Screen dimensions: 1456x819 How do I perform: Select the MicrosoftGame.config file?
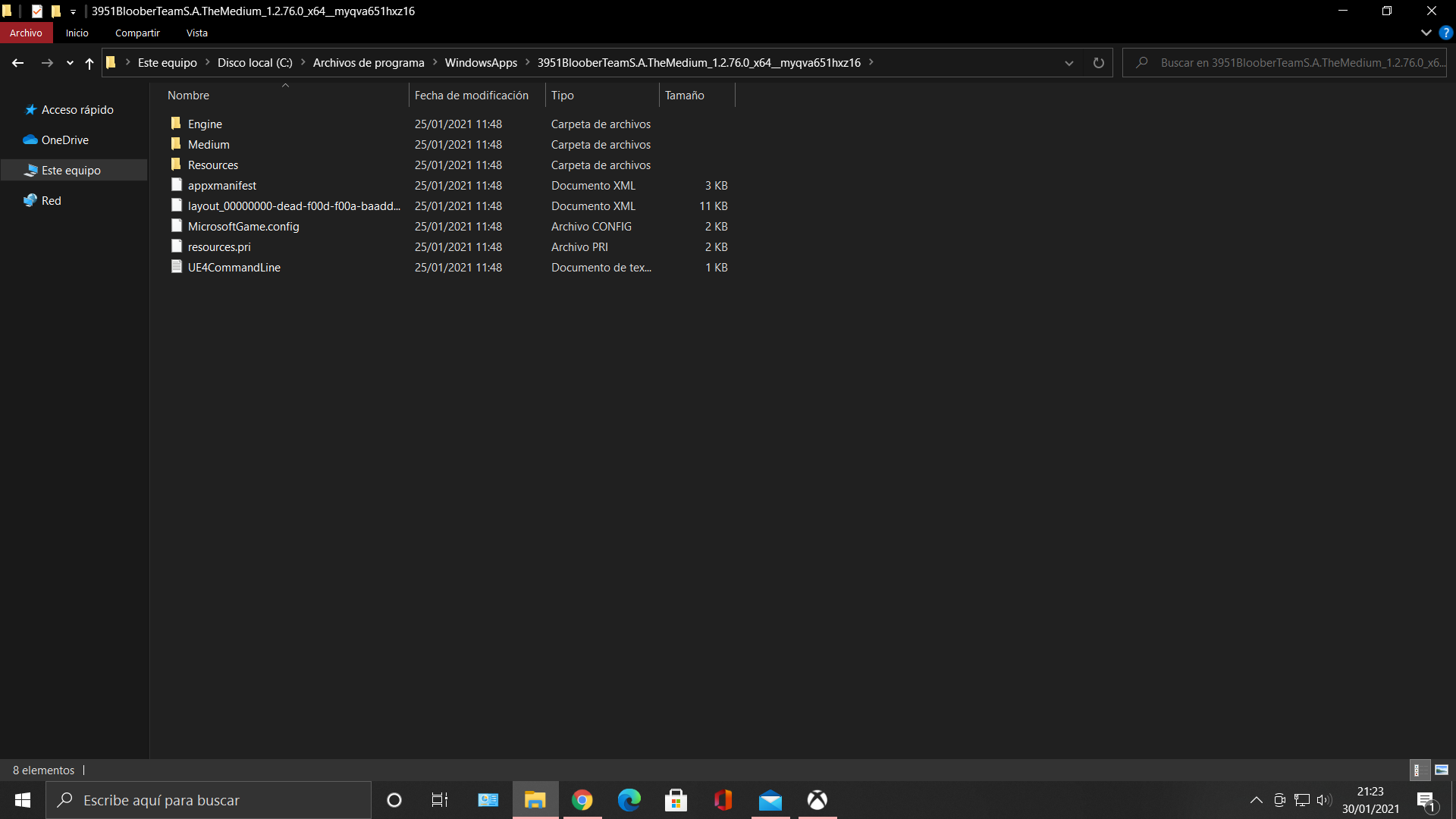[x=243, y=226]
